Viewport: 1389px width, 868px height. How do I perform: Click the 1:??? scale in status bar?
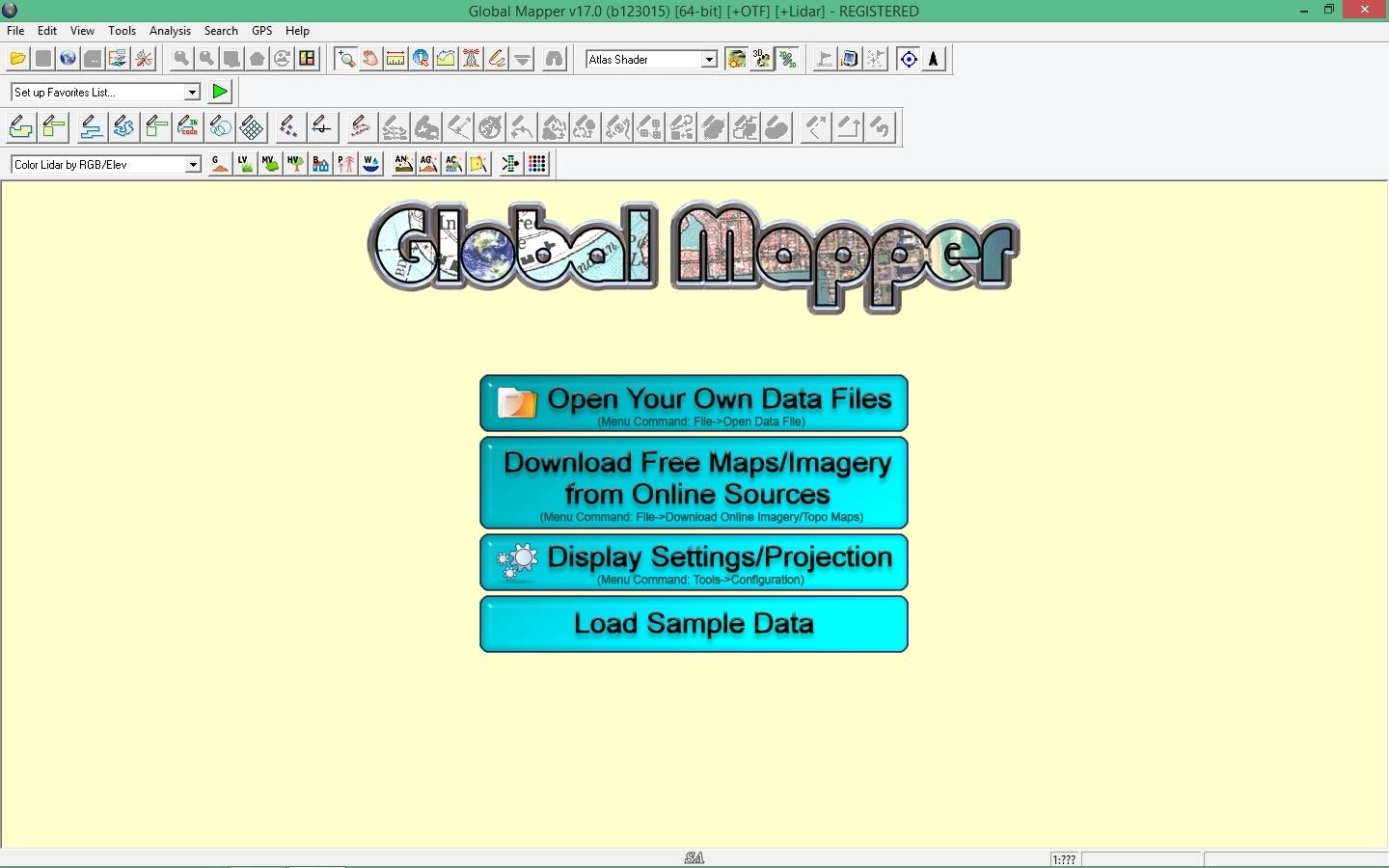pos(1064,859)
